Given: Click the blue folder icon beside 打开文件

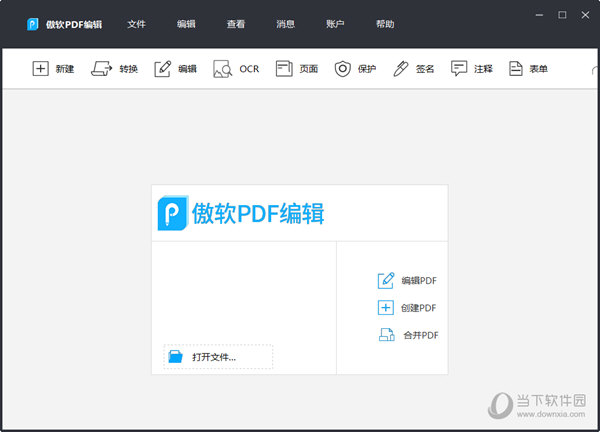Looking at the screenshot, I should pyautogui.click(x=176, y=357).
